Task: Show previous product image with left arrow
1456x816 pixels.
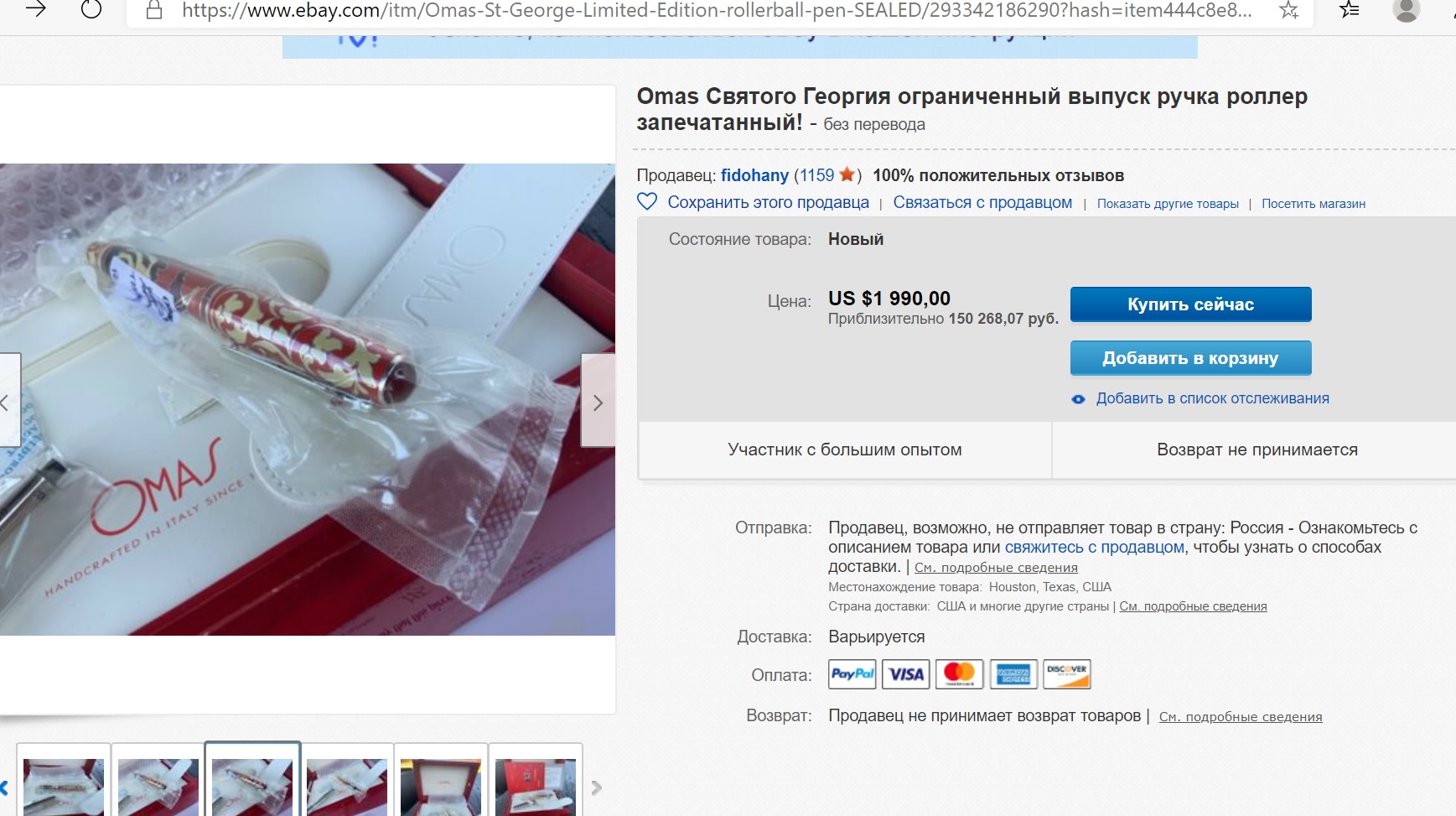Action: [x=7, y=403]
